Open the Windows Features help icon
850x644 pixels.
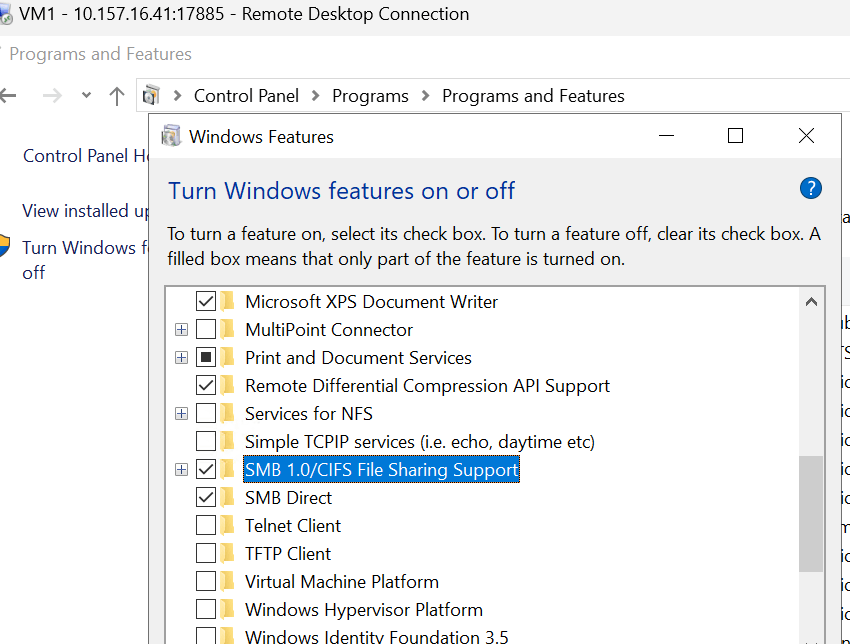click(810, 189)
